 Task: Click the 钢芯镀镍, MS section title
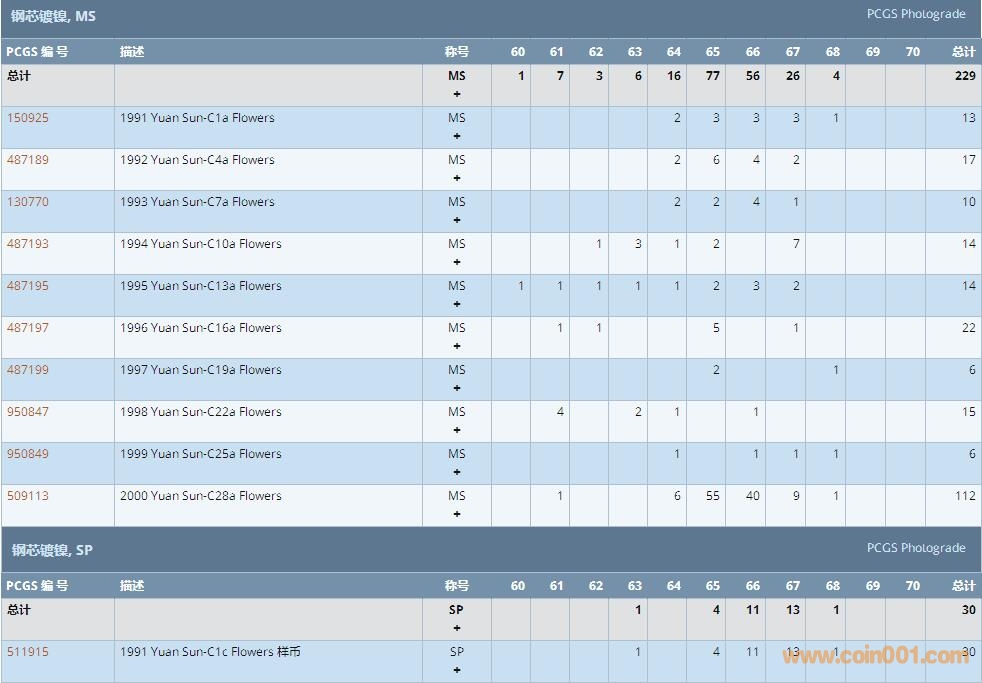point(54,17)
